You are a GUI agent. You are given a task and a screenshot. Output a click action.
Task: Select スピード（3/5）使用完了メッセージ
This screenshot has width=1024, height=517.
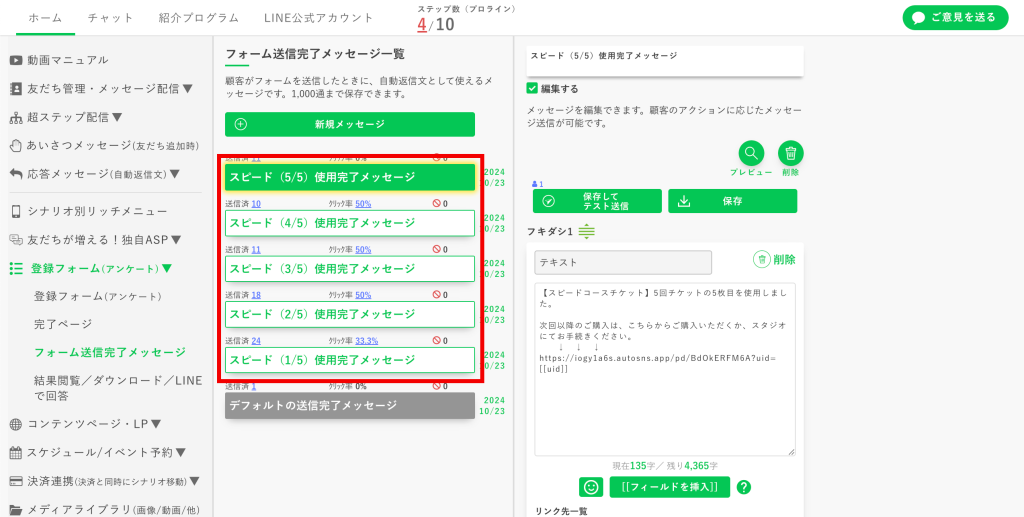350,268
